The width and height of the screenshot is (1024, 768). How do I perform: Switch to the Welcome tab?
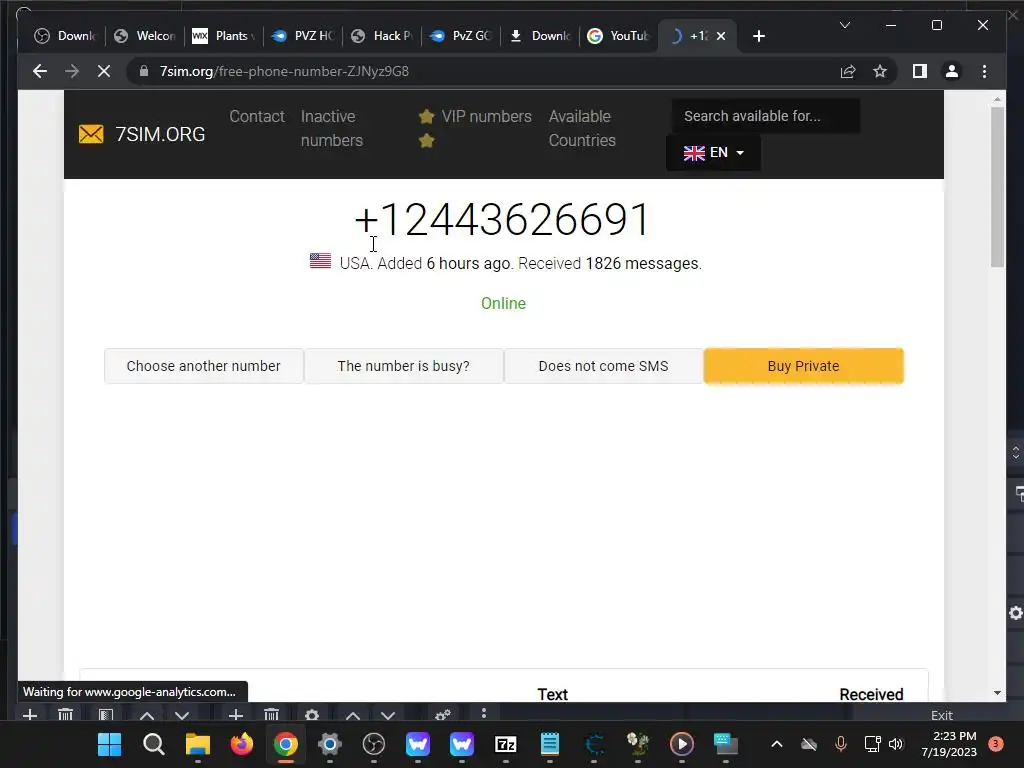[145, 36]
